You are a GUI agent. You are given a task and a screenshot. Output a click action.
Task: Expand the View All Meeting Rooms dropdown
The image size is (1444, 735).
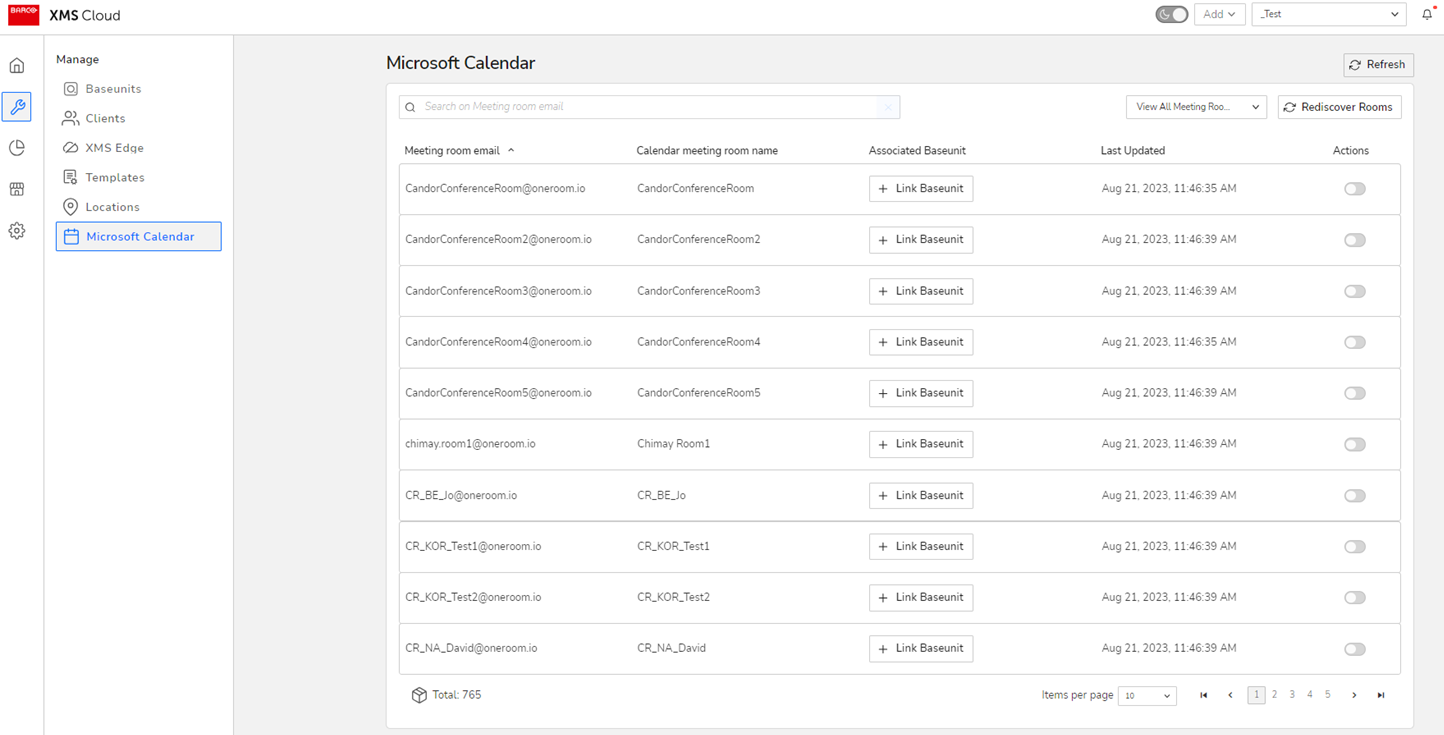(1196, 107)
